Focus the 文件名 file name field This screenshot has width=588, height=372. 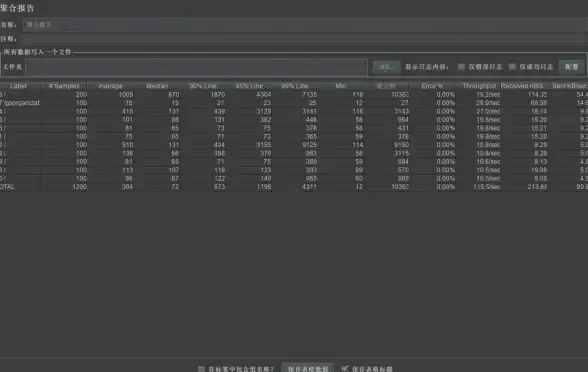(x=196, y=67)
